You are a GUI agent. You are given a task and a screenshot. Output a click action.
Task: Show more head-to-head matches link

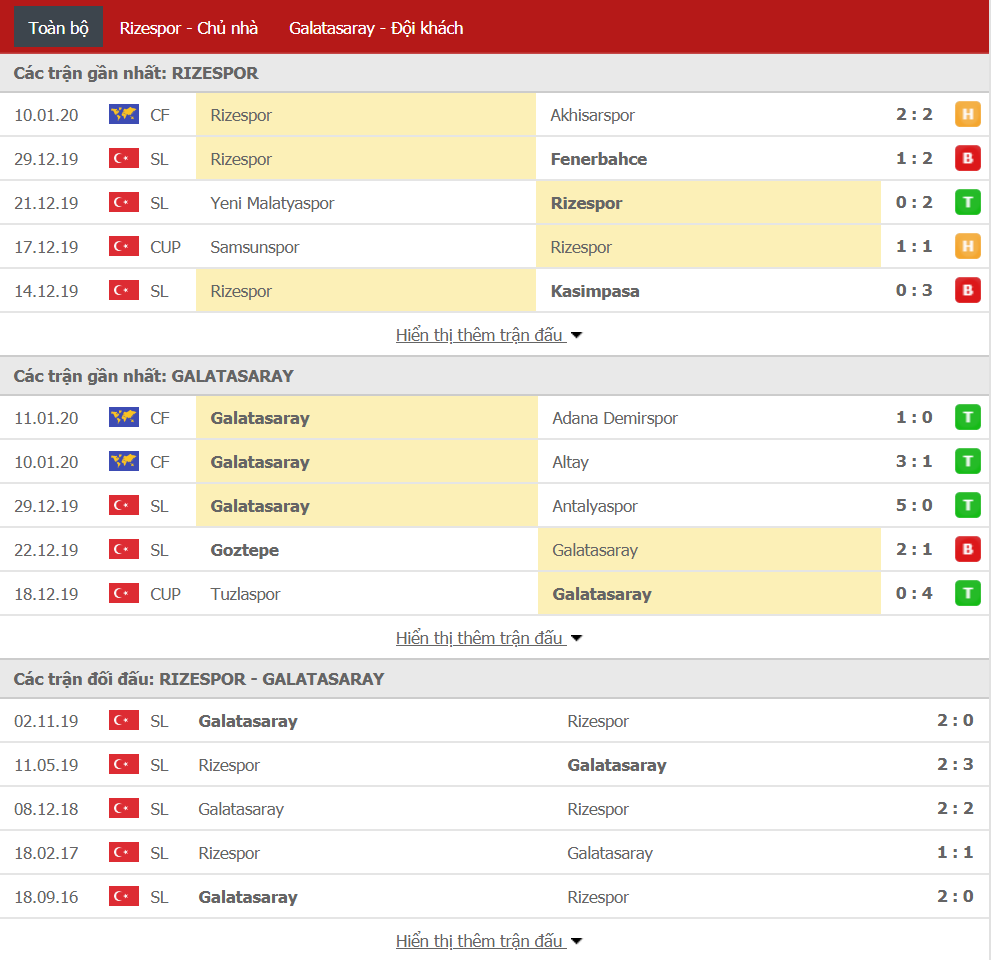(480, 940)
